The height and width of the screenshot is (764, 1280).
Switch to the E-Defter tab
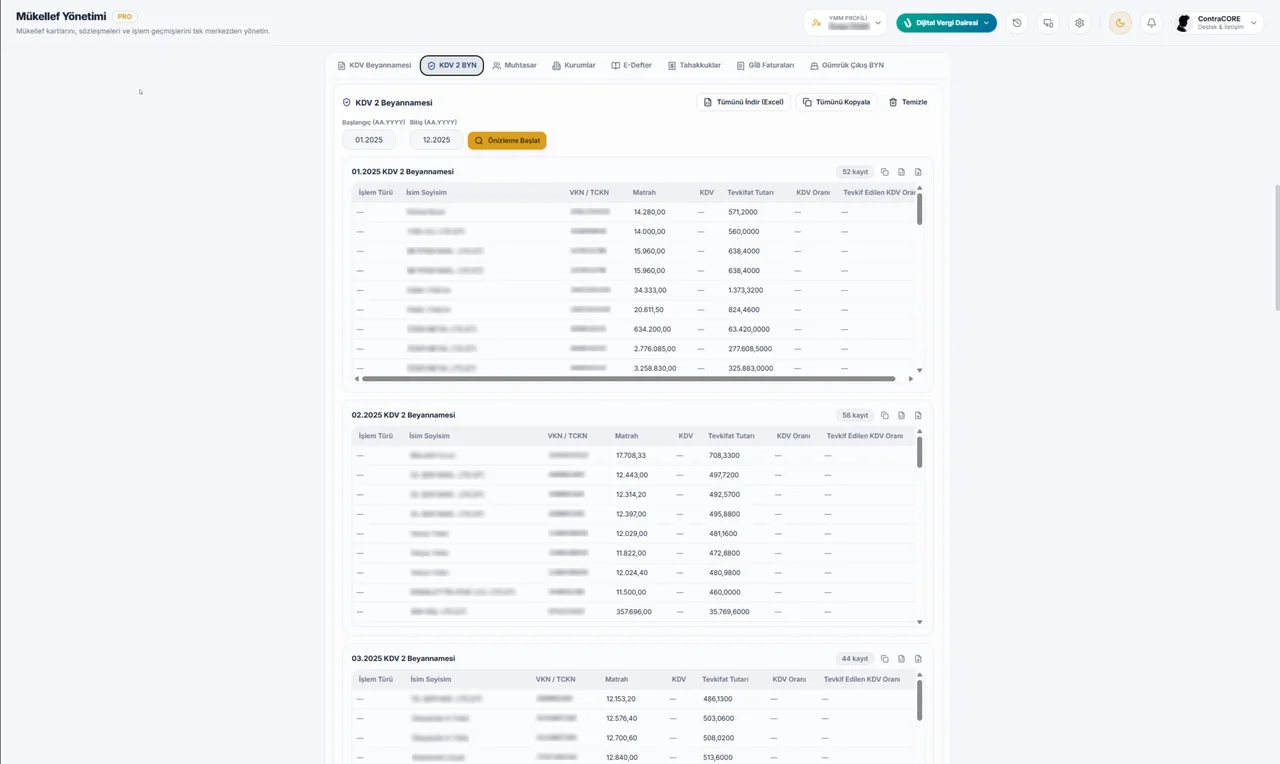tap(631, 65)
